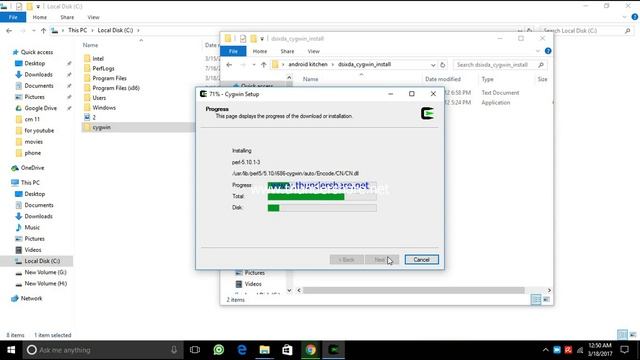
Task: Click Cancel in Cygwin Setup
Action: click(x=422, y=260)
